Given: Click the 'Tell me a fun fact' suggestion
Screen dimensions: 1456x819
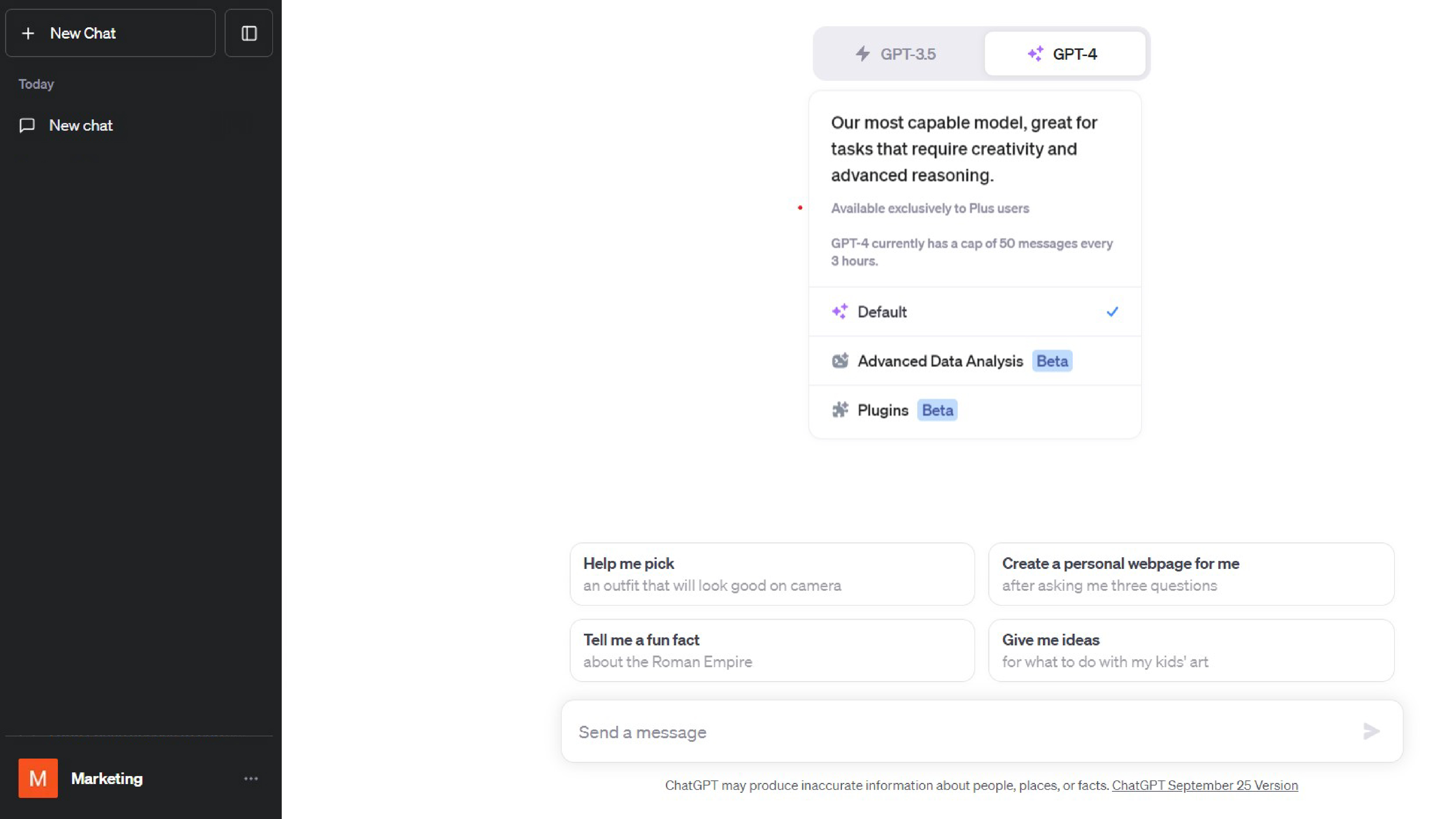Looking at the screenshot, I should 772,650.
